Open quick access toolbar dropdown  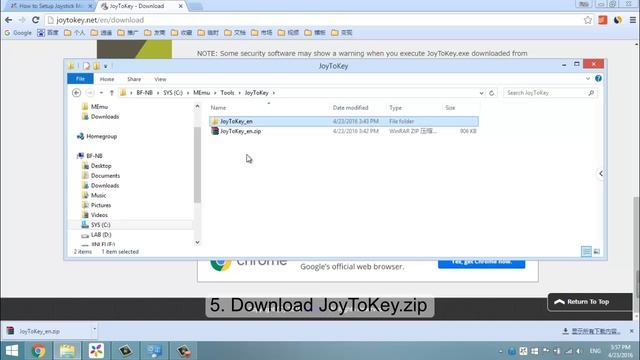(x=105, y=66)
